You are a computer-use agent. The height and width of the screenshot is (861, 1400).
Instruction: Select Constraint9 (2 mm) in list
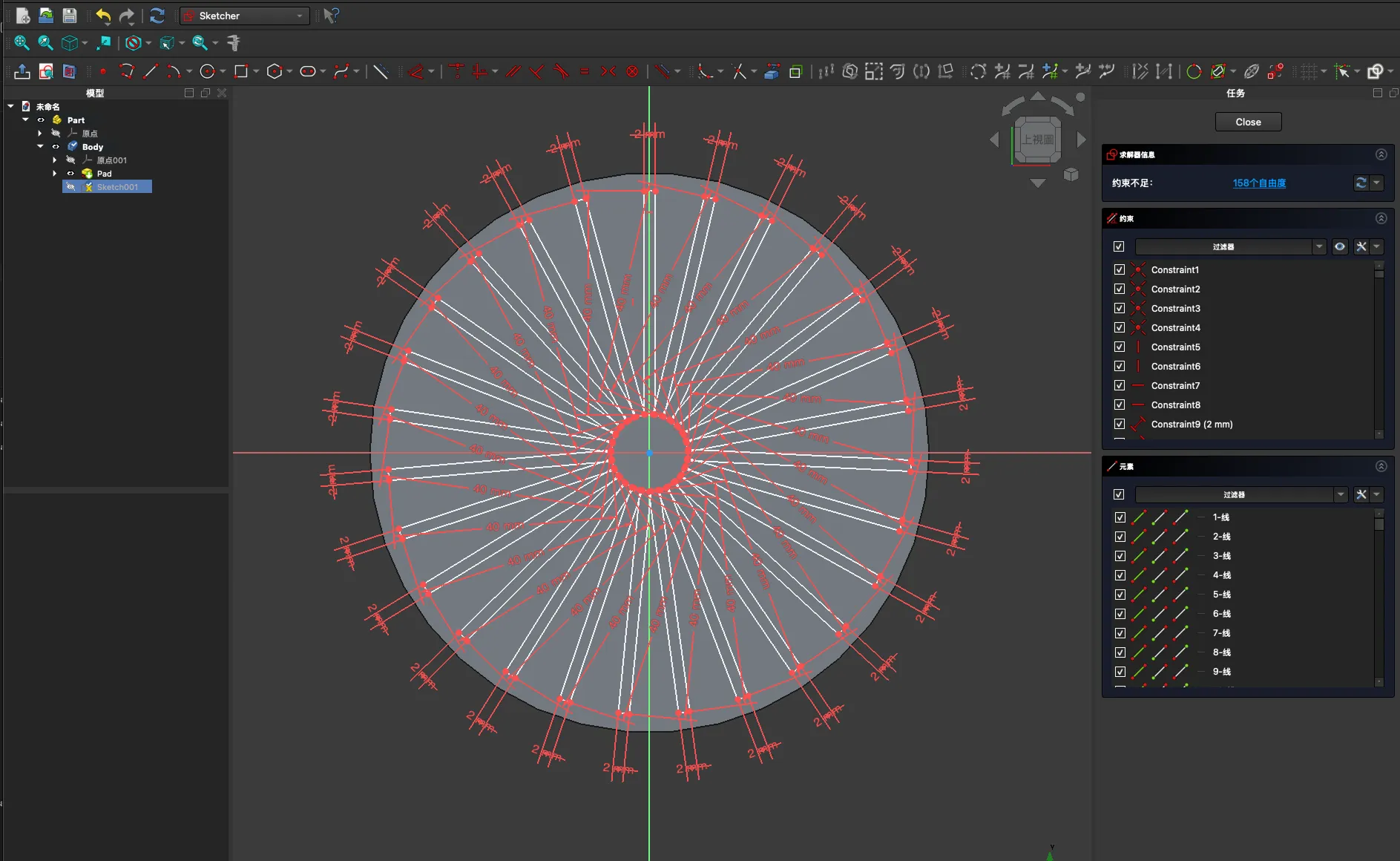coord(1191,424)
